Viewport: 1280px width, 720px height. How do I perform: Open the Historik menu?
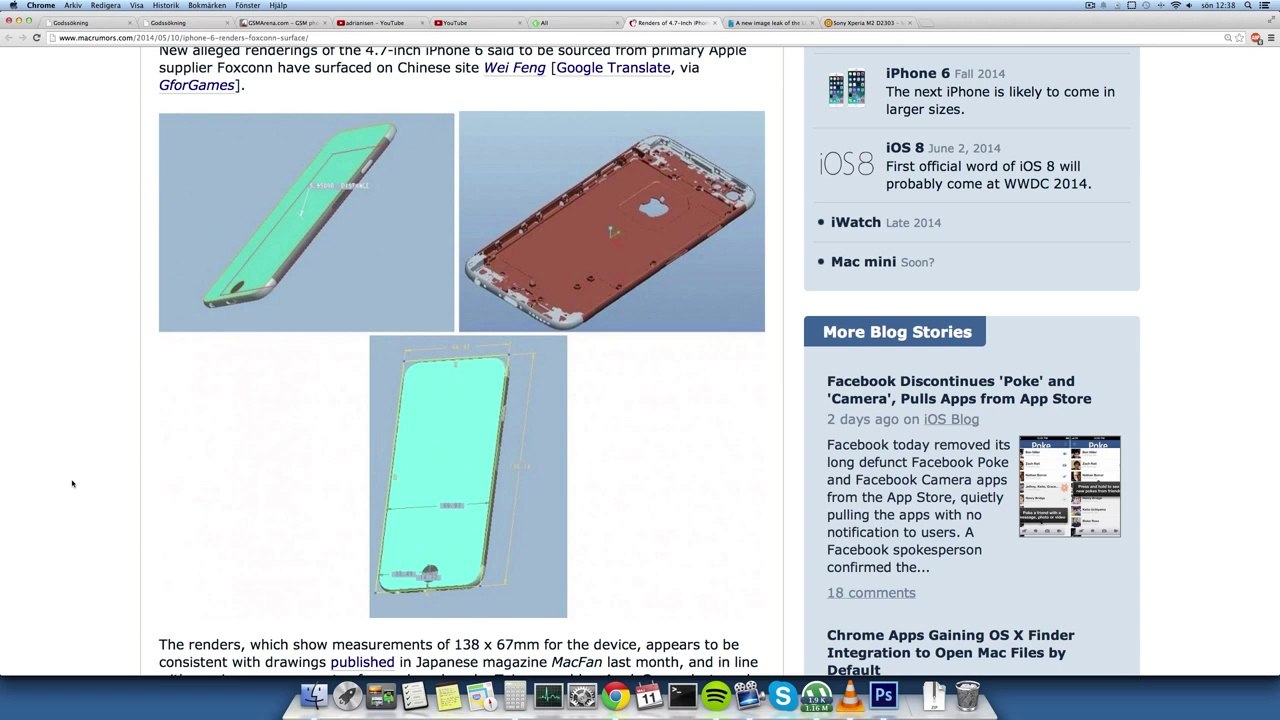tap(166, 5)
